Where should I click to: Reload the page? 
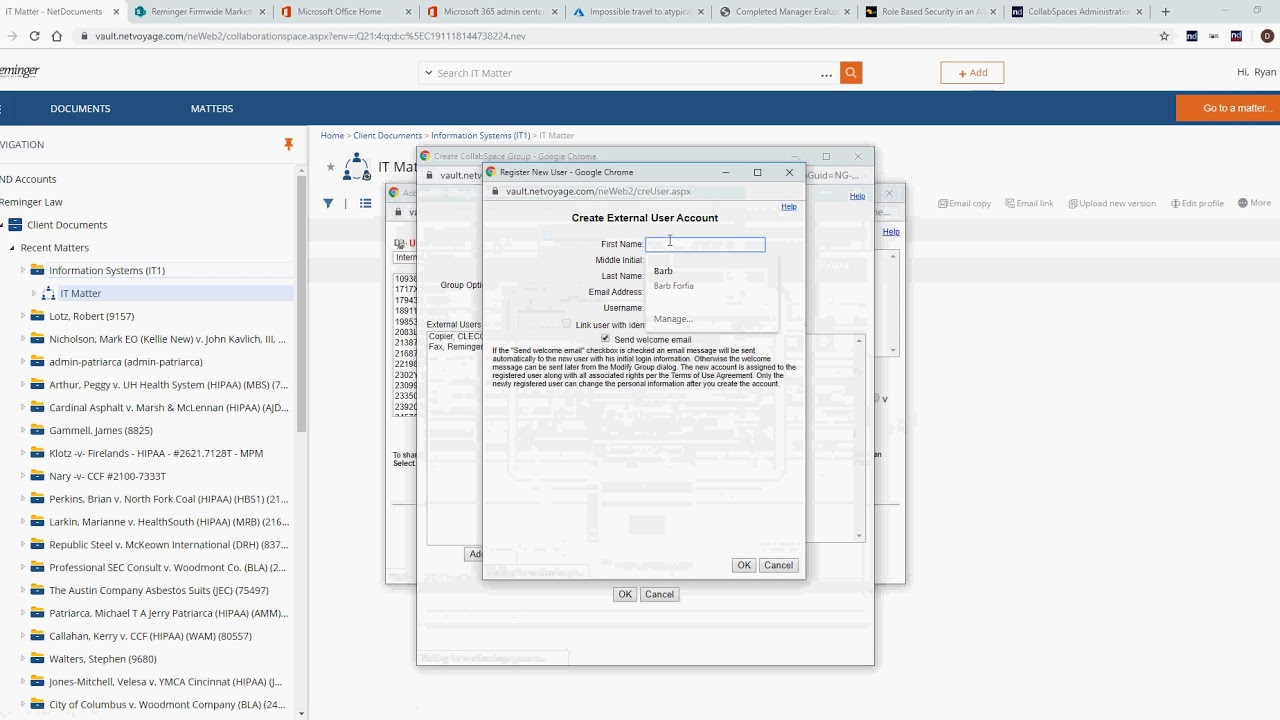[x=34, y=36]
